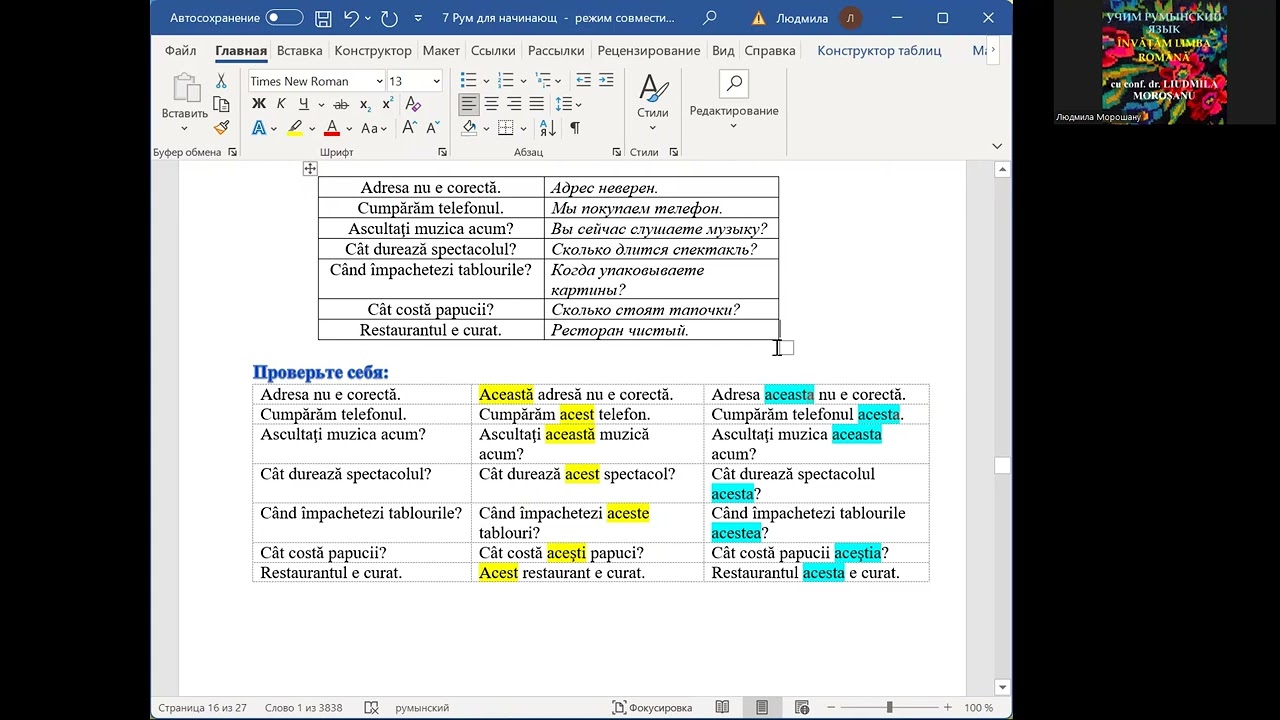Click the румынский language indicator

point(422,707)
